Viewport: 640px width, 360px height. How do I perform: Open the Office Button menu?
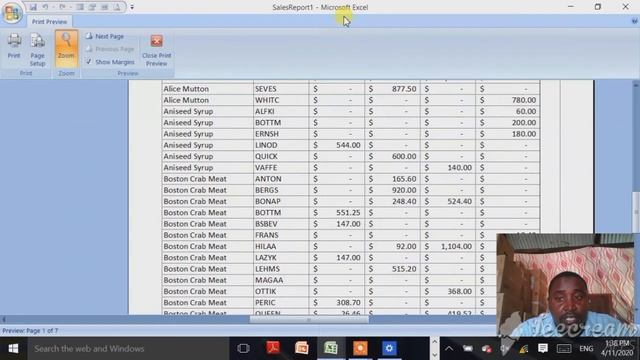click(12, 13)
